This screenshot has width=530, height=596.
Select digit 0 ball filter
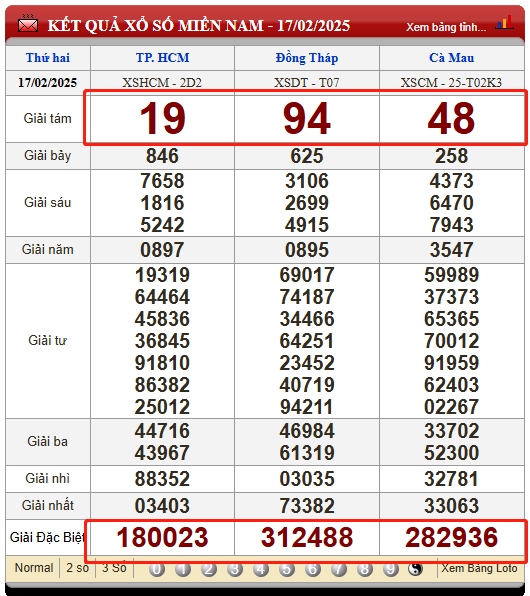tap(157, 569)
